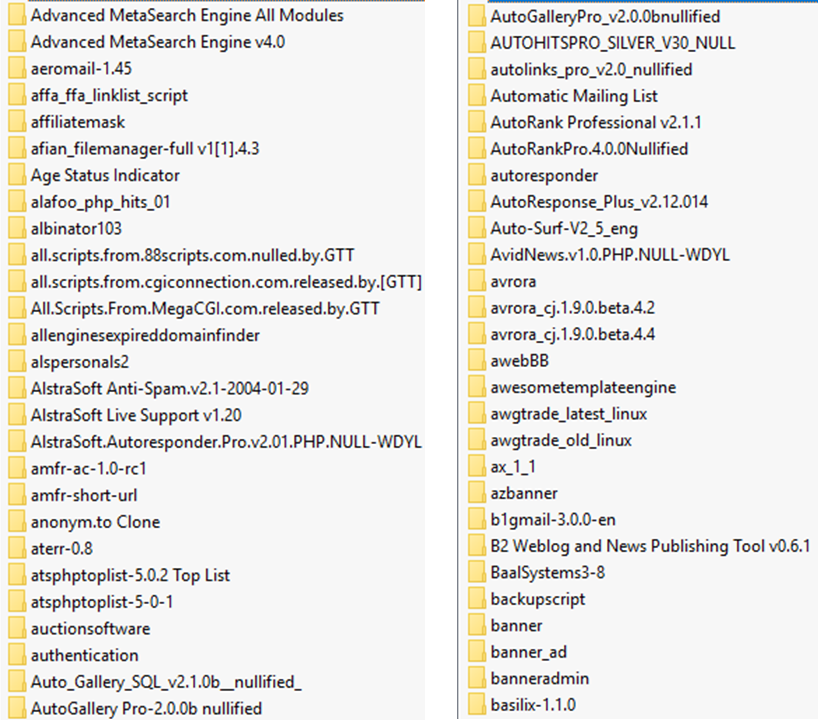The width and height of the screenshot is (818, 720).
Task: Select the folder icon for alspersonals2
Action: (x=17, y=362)
